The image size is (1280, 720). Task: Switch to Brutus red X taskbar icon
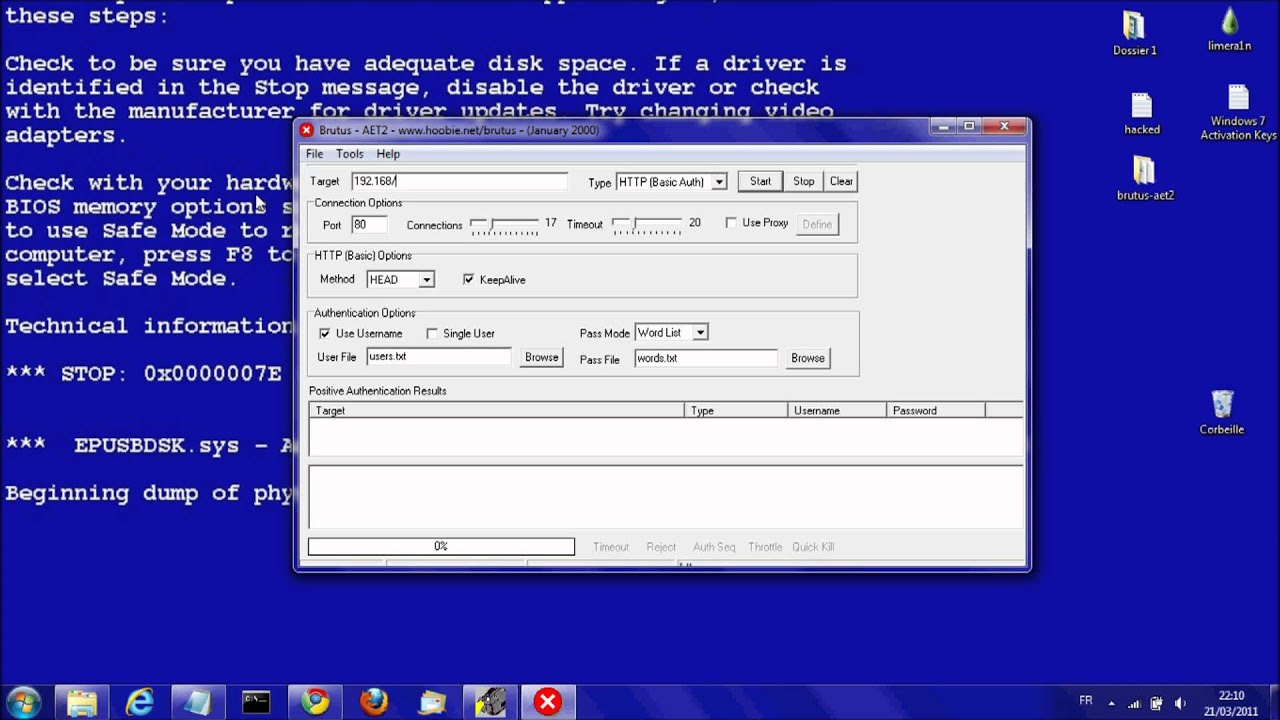pos(547,702)
